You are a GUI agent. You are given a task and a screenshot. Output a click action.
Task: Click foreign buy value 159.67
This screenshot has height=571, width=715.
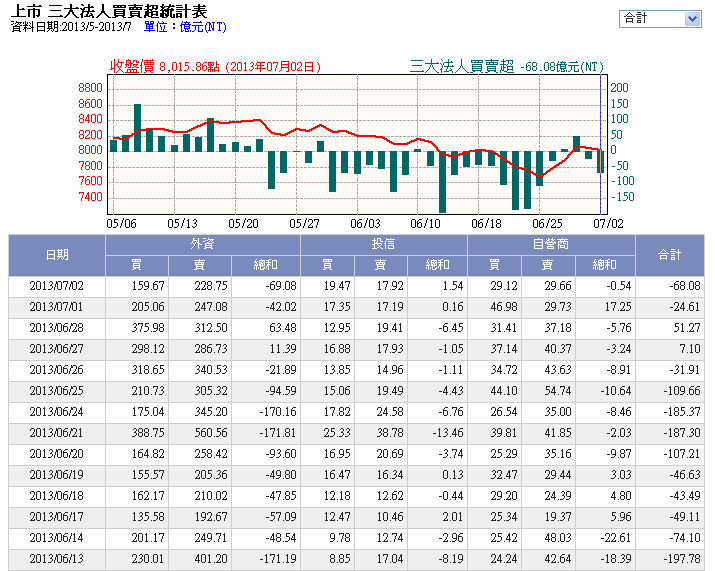tap(148, 286)
